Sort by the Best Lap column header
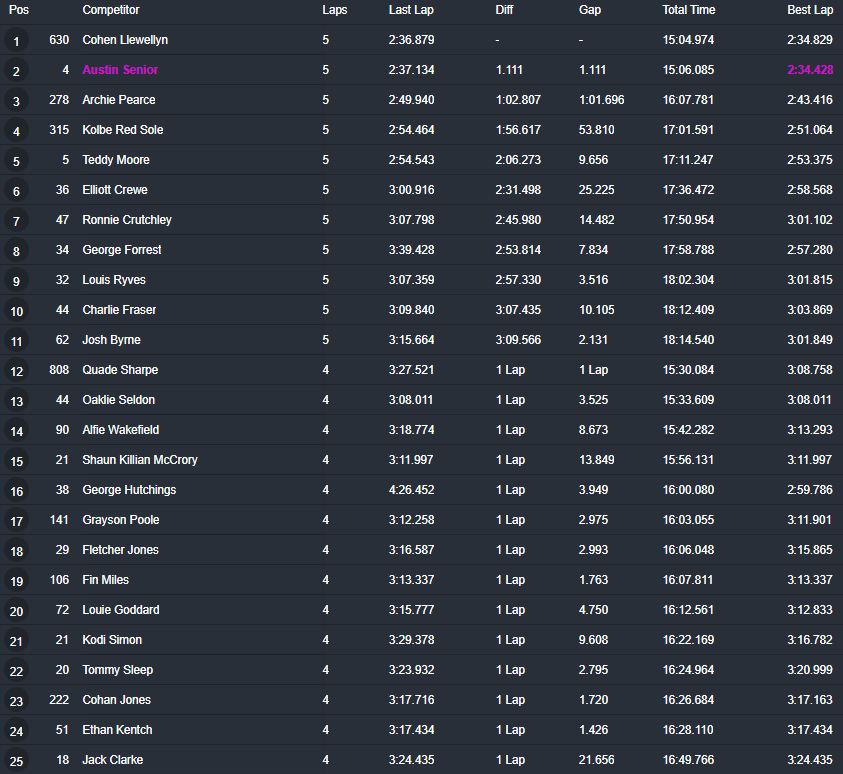This screenshot has height=774, width=843. [x=810, y=10]
